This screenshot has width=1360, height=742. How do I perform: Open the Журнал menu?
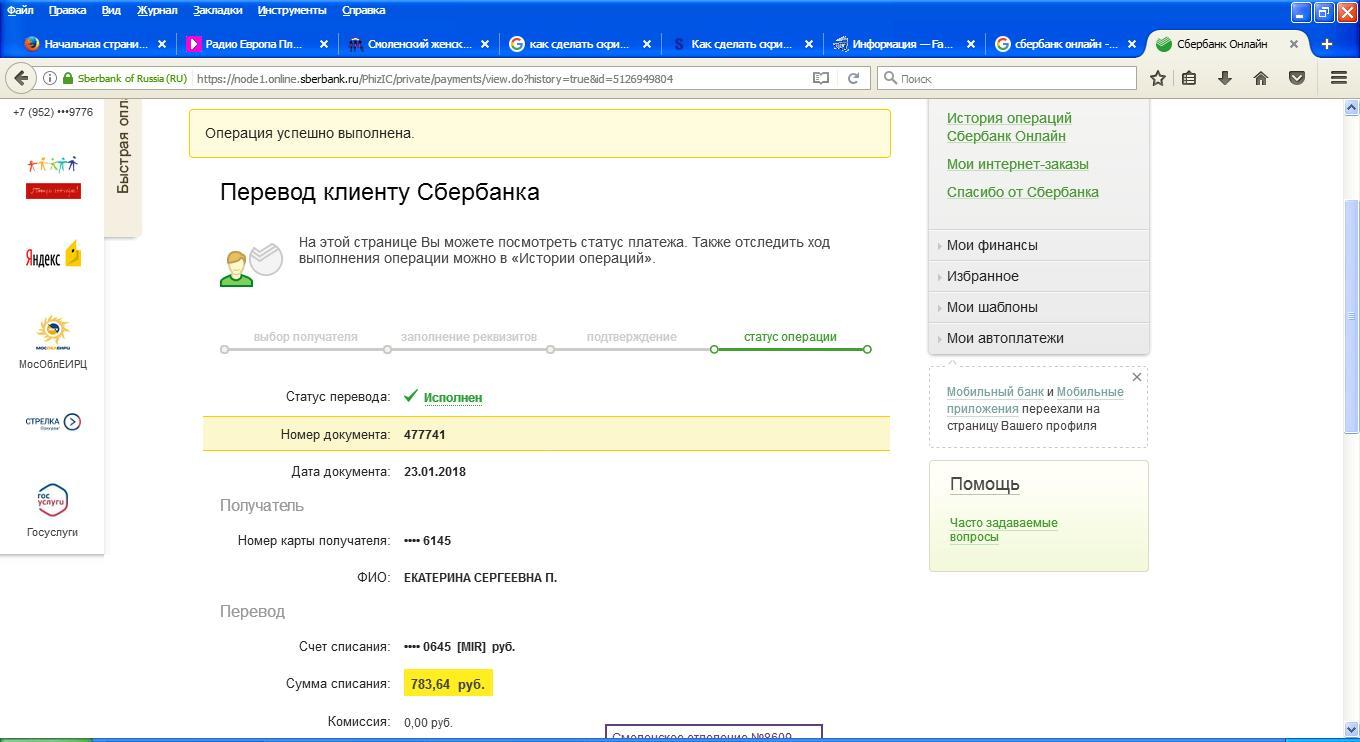pos(157,10)
